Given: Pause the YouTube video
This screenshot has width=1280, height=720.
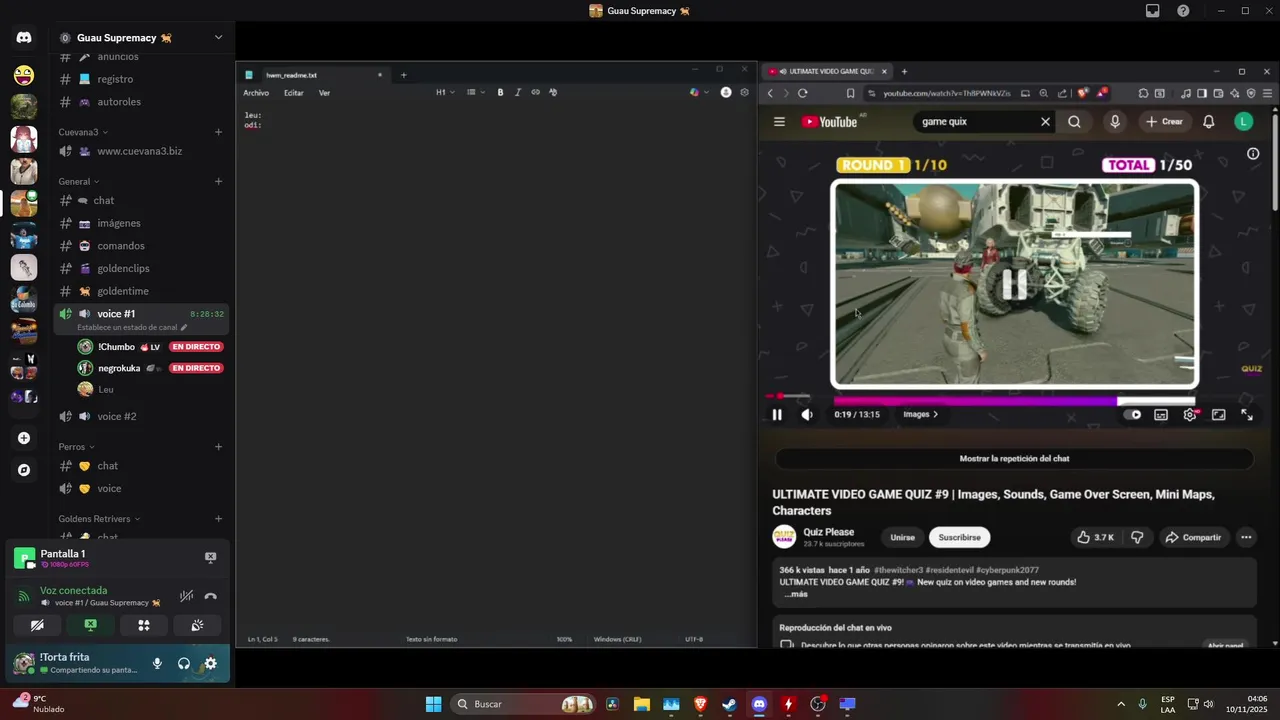Looking at the screenshot, I should point(777,414).
